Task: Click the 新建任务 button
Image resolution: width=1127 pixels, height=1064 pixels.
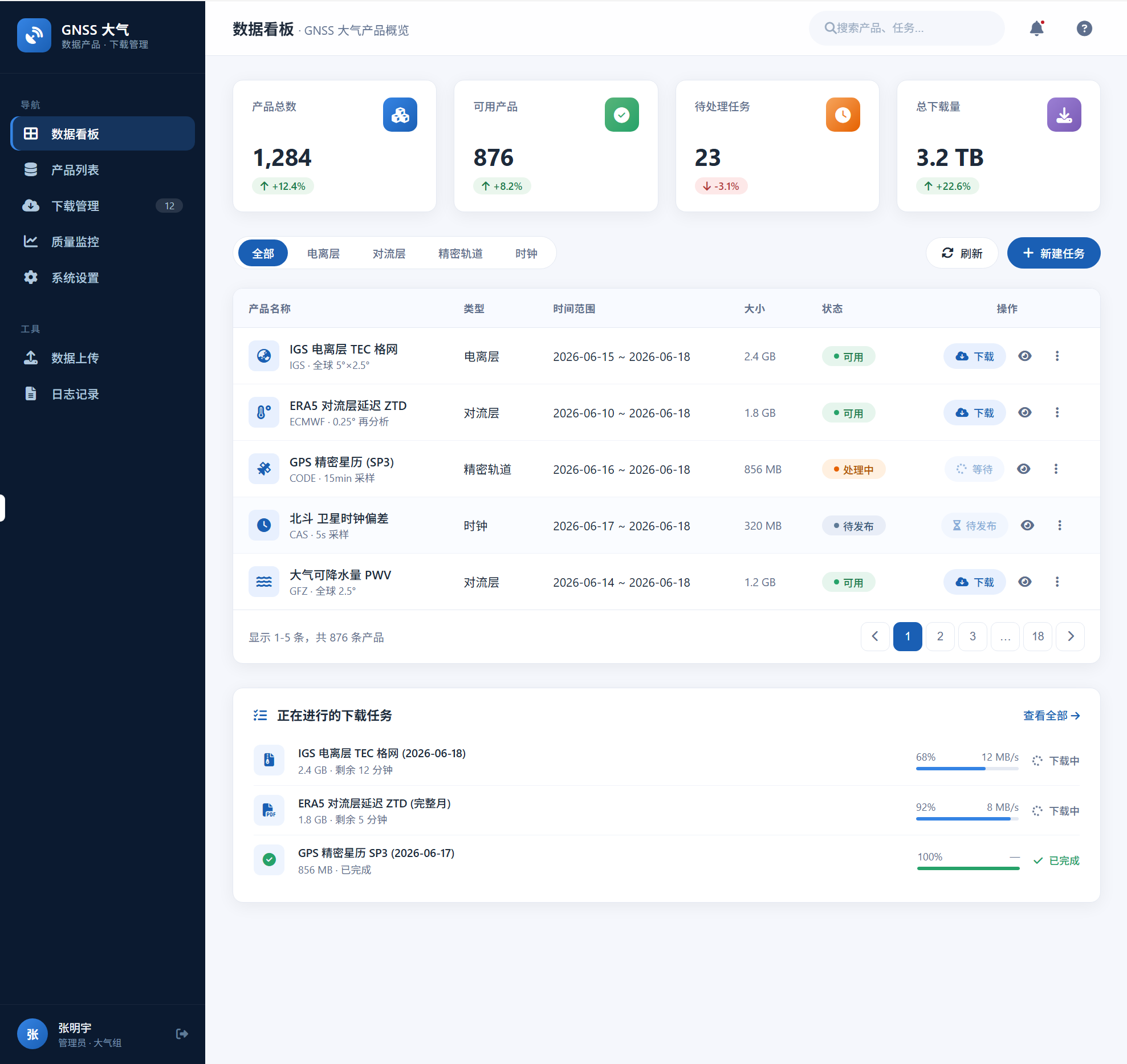Action: click(x=1053, y=253)
